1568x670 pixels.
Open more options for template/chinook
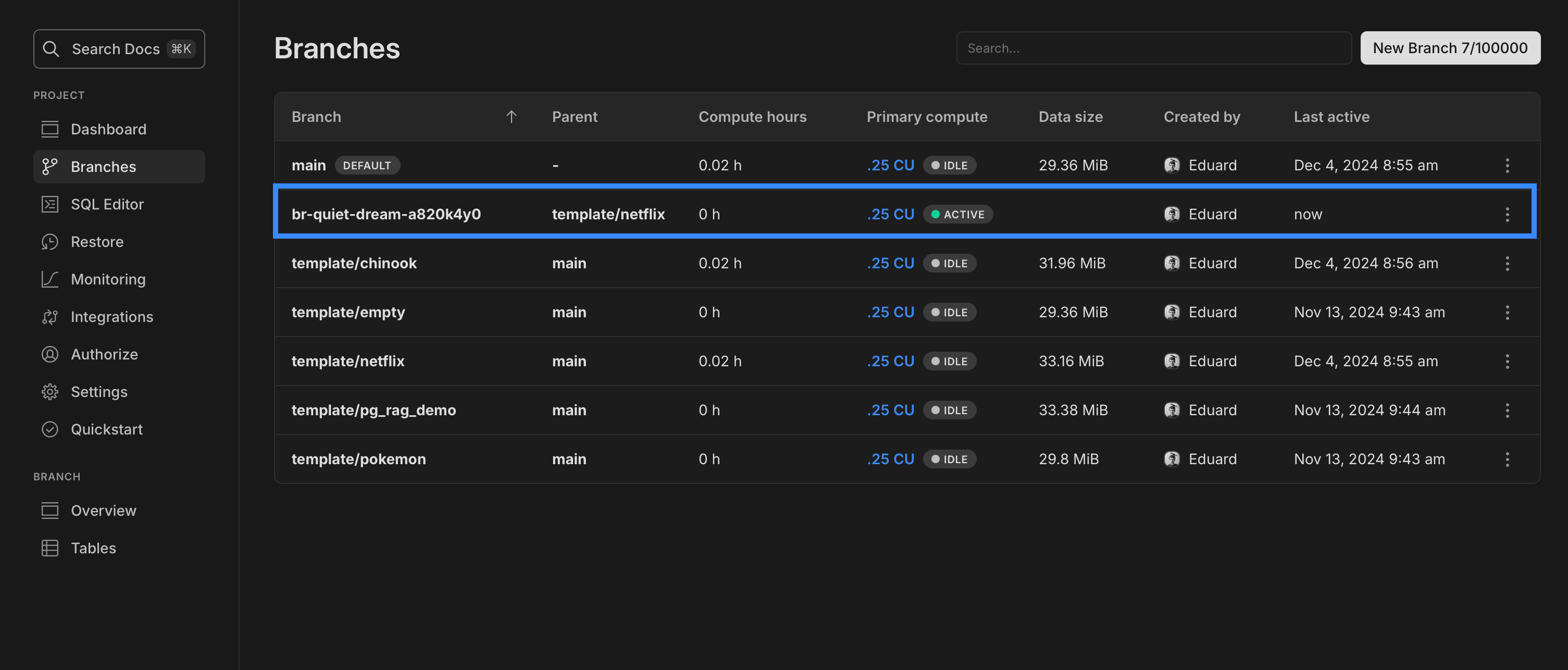click(x=1507, y=264)
